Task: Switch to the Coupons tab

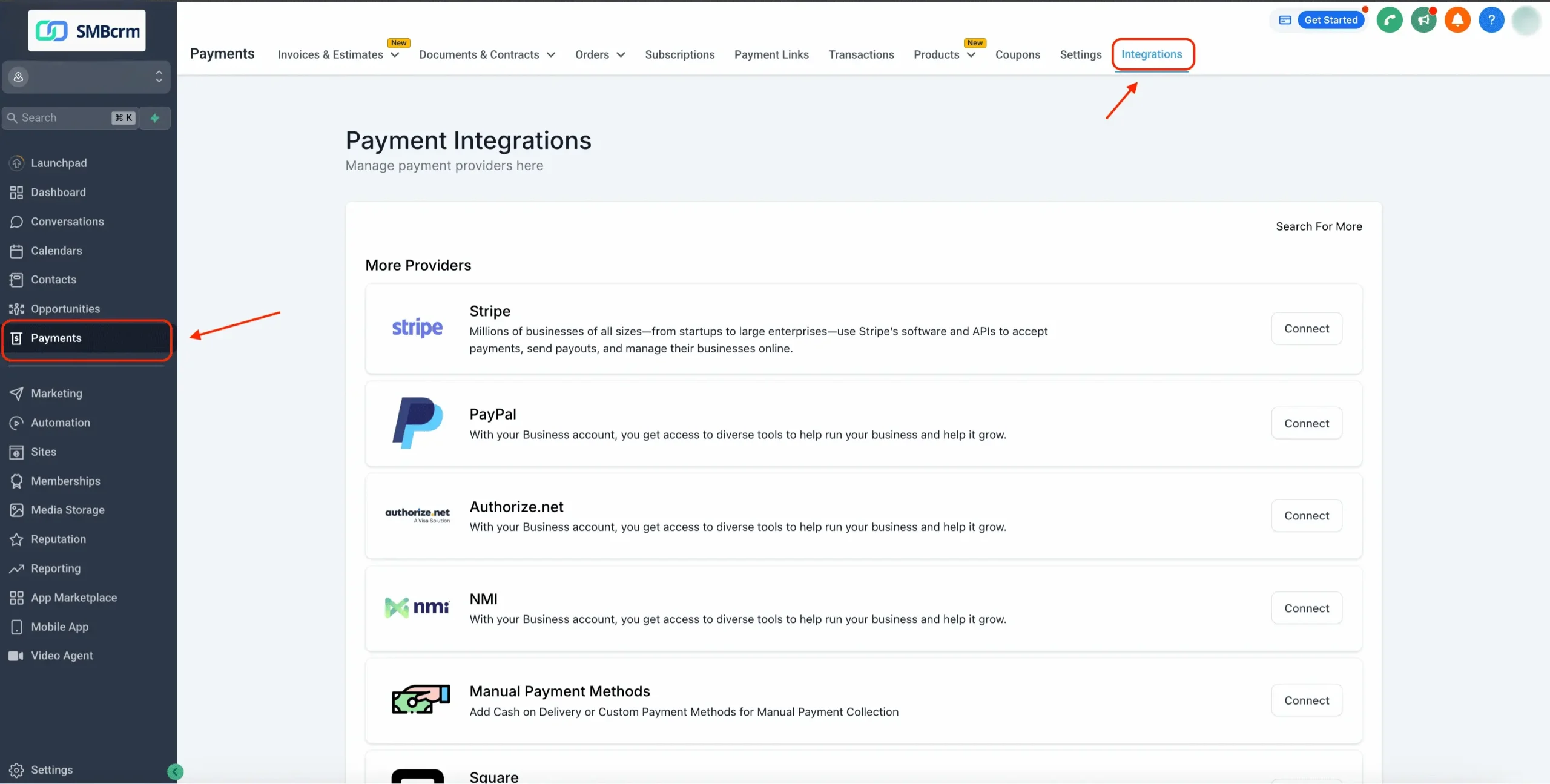Action: tap(1018, 54)
